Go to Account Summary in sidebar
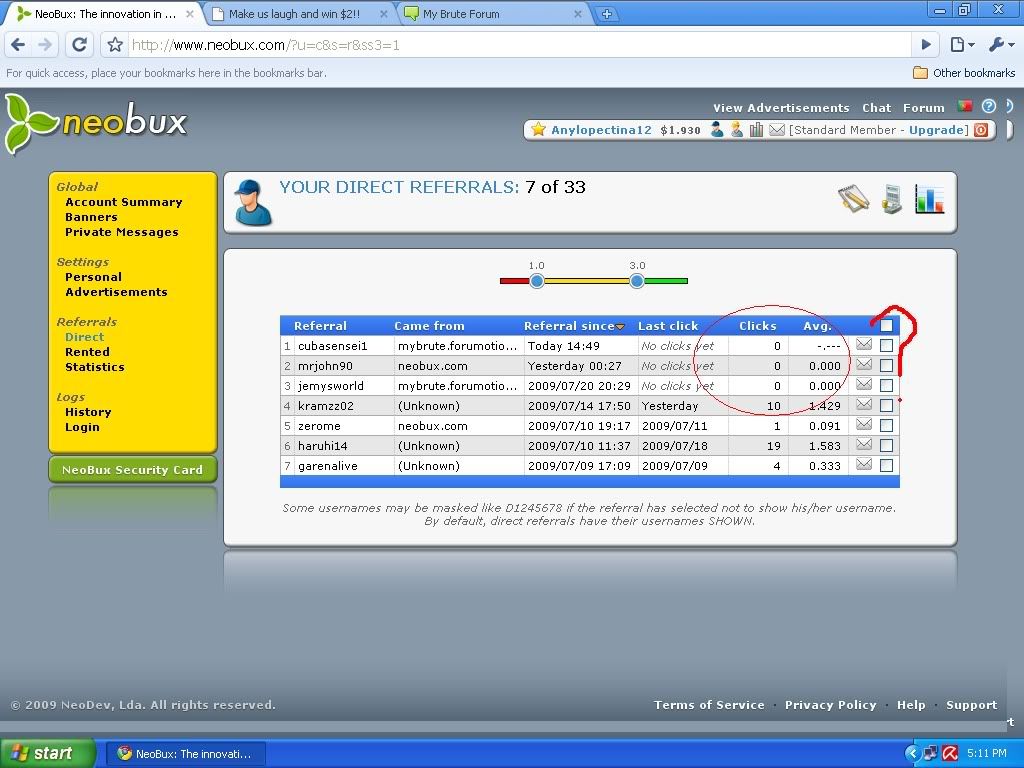The width and height of the screenshot is (1024, 768). coord(123,202)
